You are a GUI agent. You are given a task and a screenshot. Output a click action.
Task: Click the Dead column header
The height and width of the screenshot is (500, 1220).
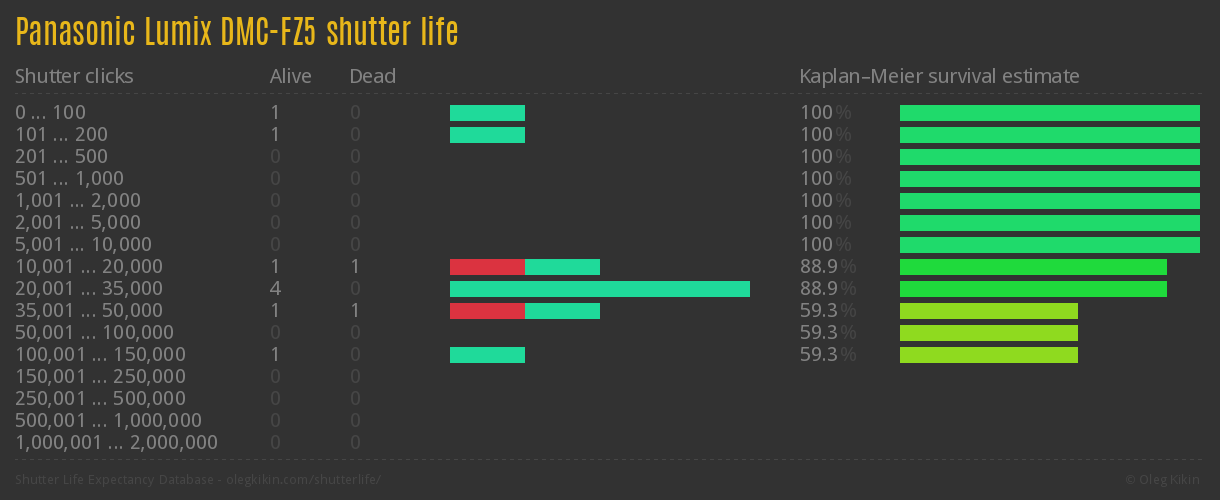pos(372,76)
